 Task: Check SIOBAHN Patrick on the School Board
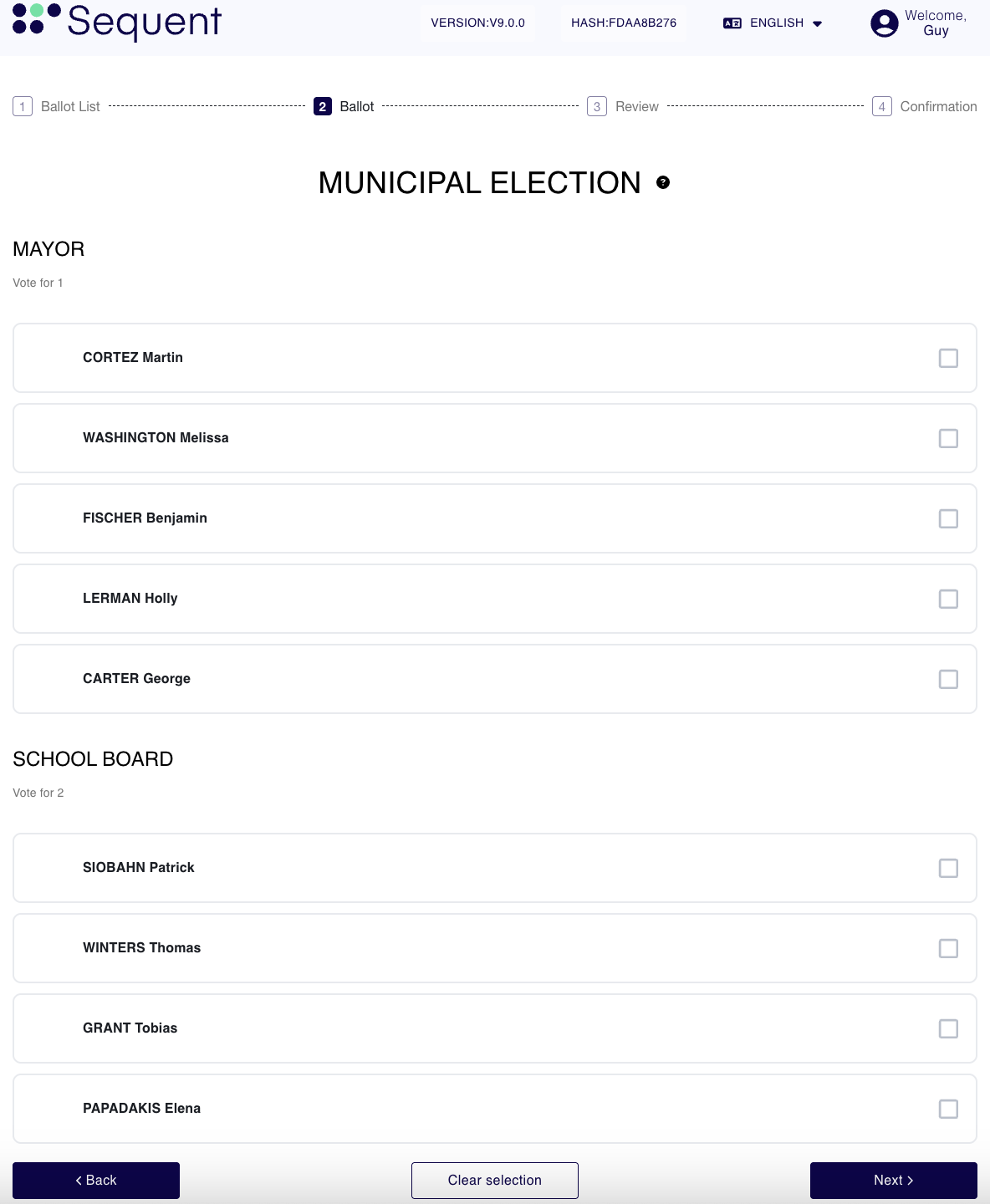click(949, 868)
